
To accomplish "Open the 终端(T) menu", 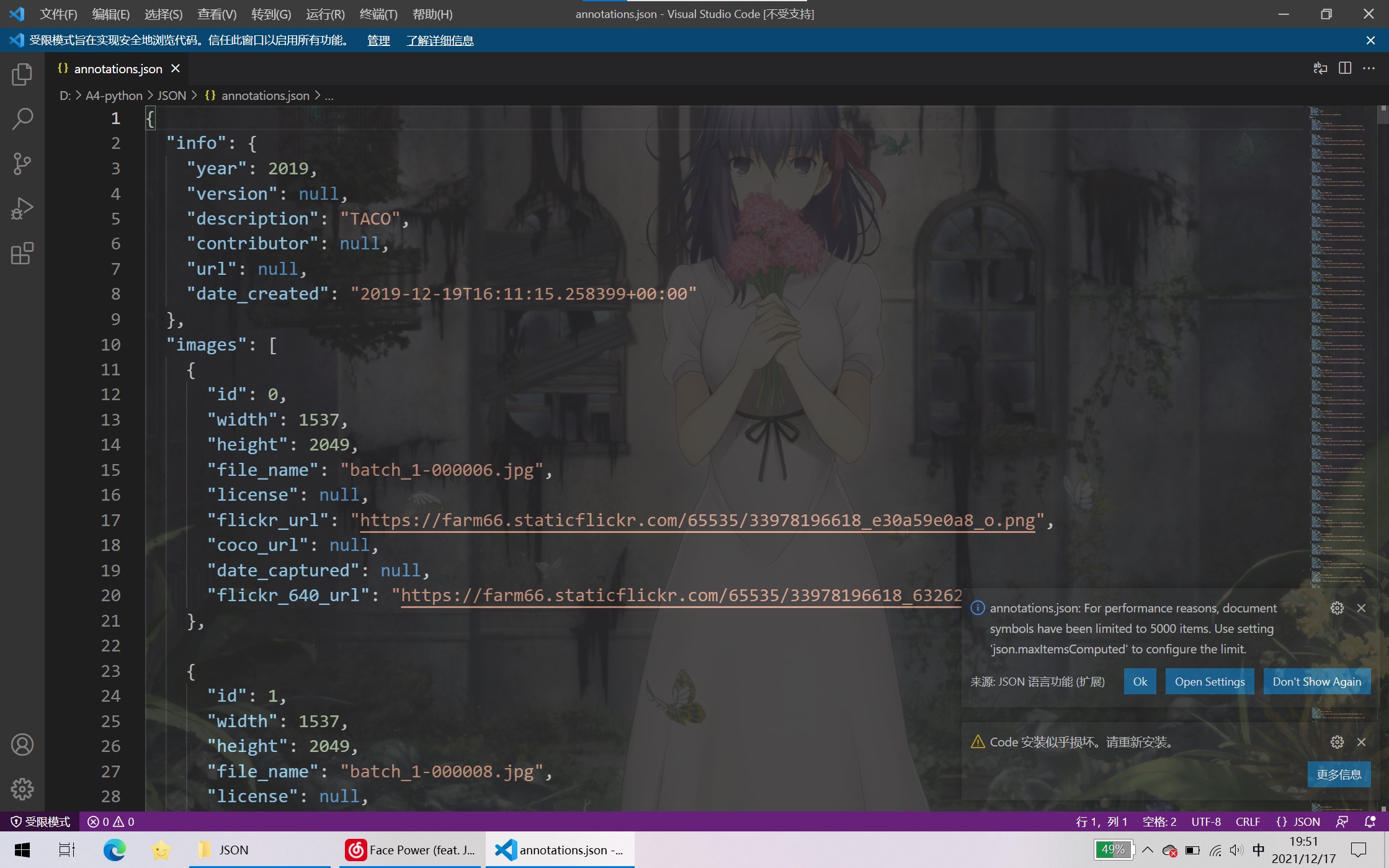I will pyautogui.click(x=378, y=14).
